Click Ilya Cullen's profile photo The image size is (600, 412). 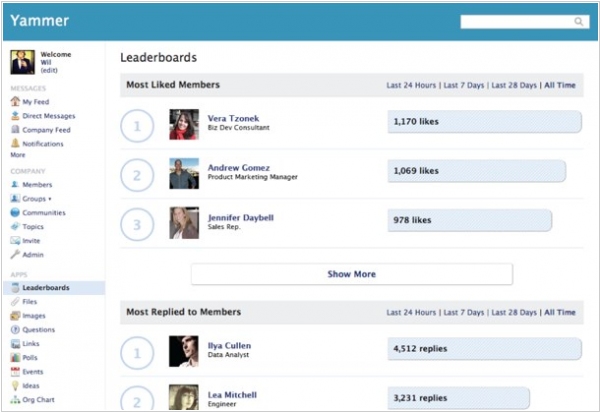[184, 351]
